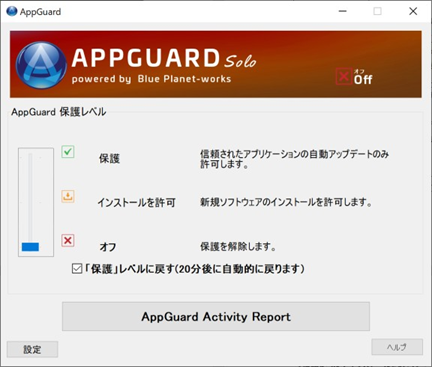The height and width of the screenshot is (367, 432).
Task: Click the 信頼されたアプリケーション auto-update description
Action: pos(294,159)
